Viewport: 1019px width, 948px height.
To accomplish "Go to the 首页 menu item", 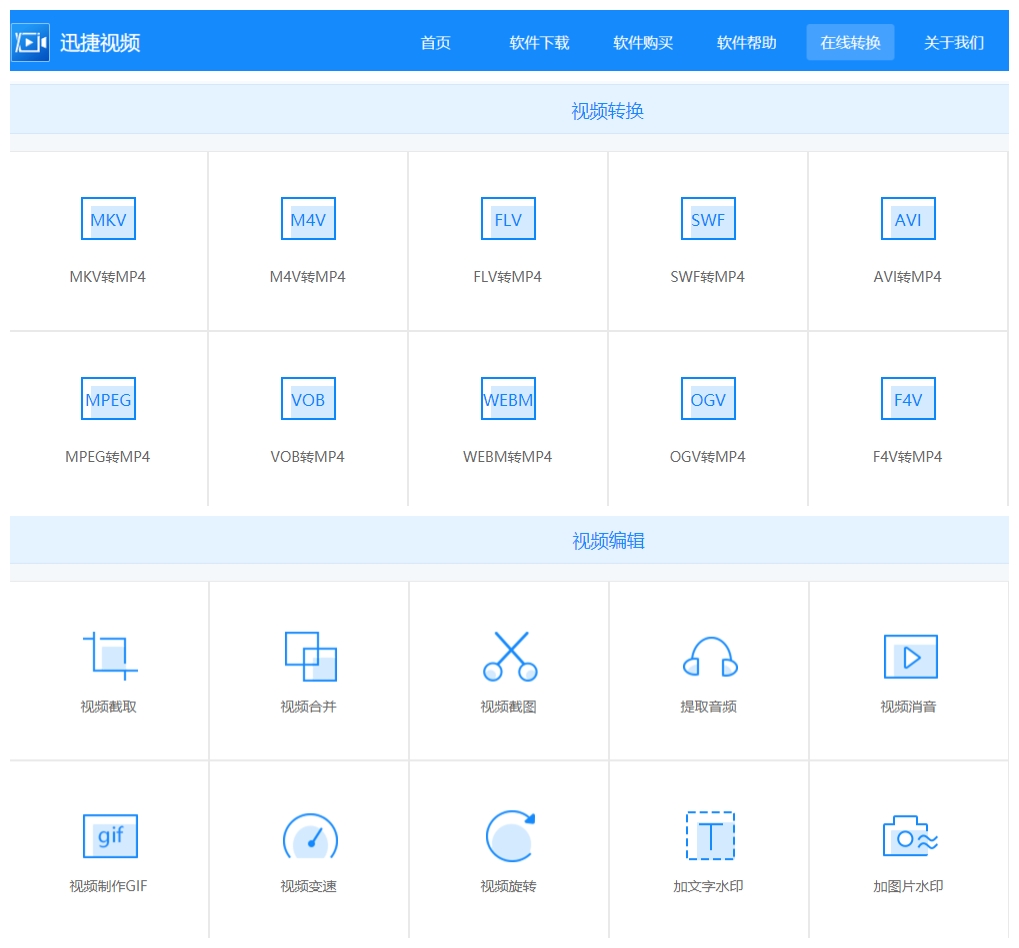I will [435, 43].
